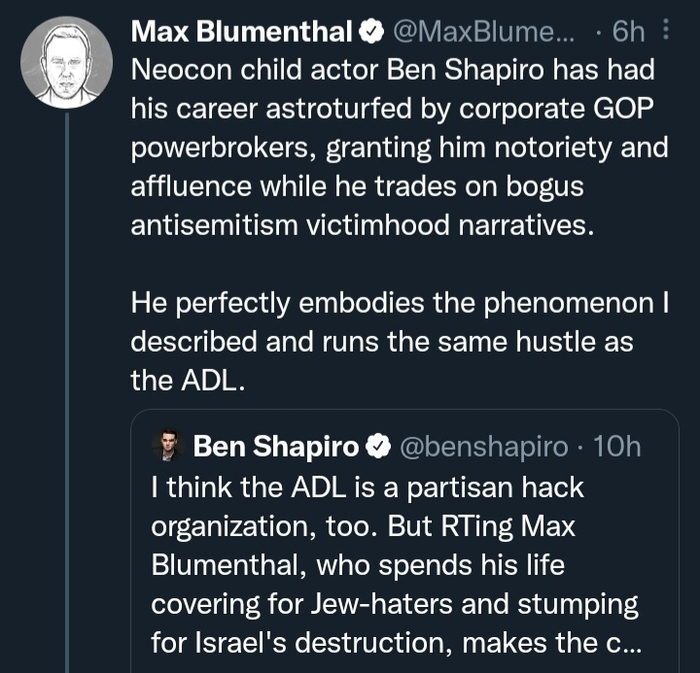
Task: Select the 'the ADL.' closing line
Action: click(x=187, y=379)
